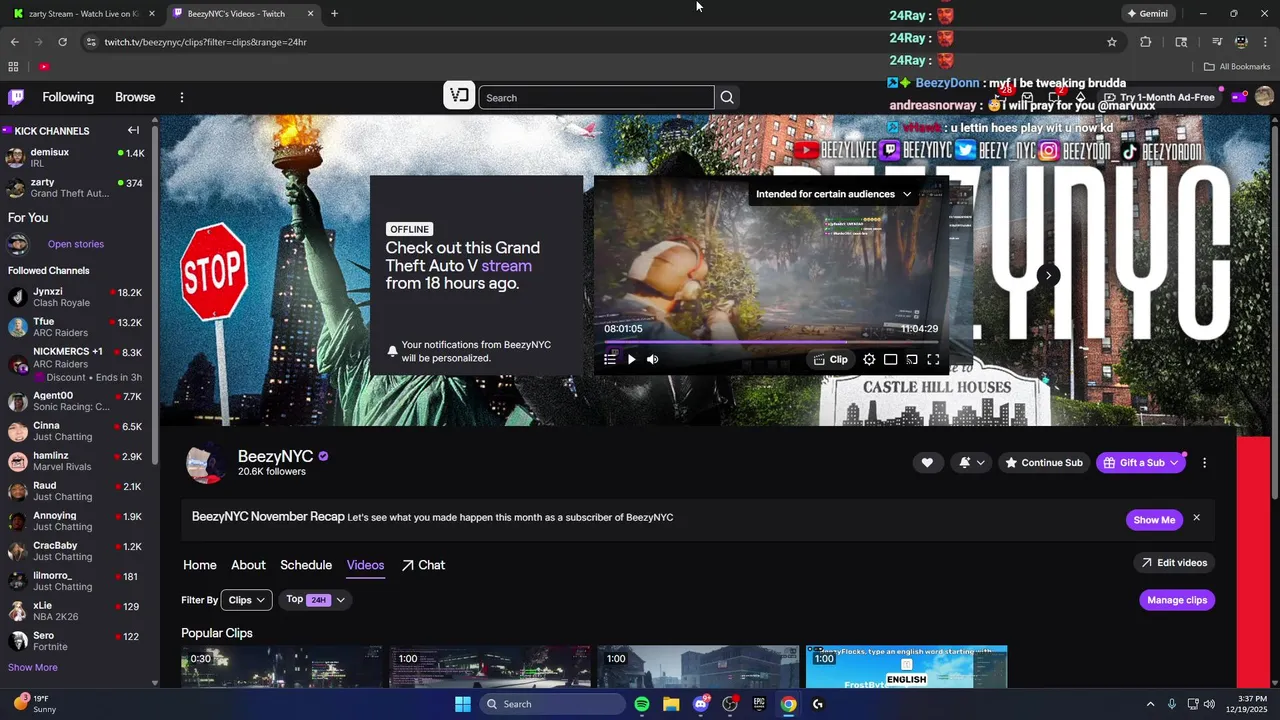The image size is (1280, 720).
Task: Collapse the Kick Channels sidebar
Action: pos(133,130)
